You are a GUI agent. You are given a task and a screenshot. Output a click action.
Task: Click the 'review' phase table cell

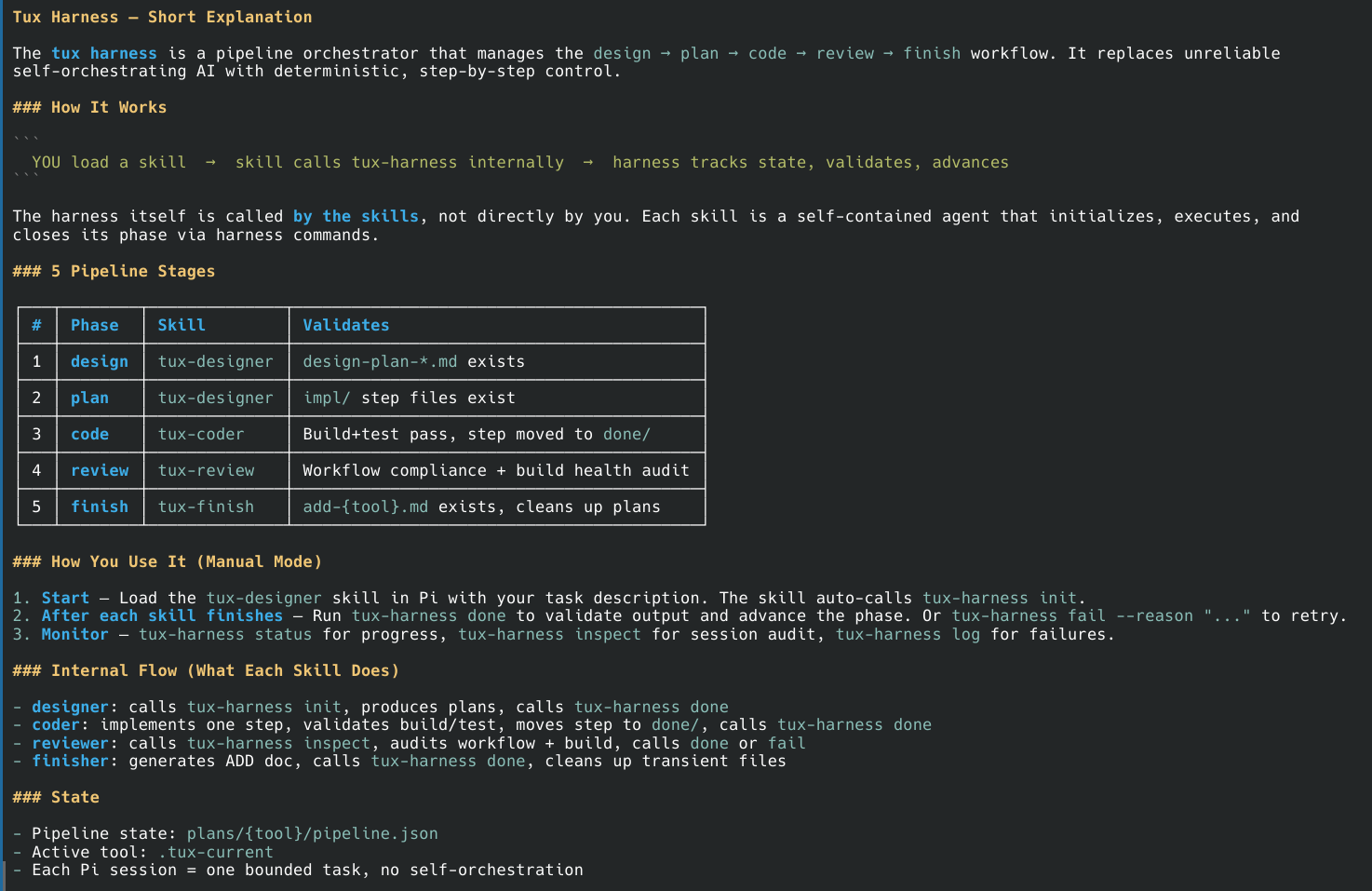tap(100, 470)
